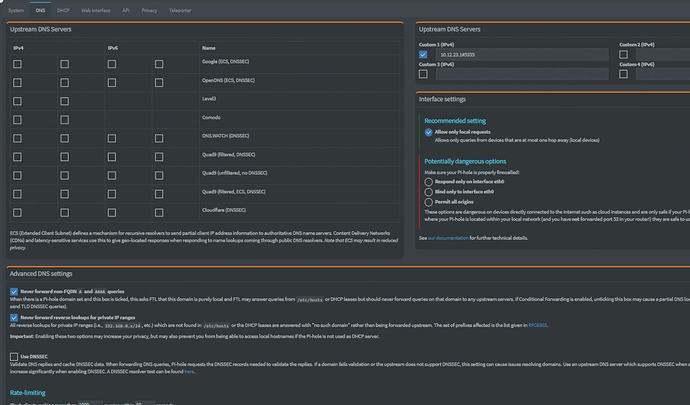Image resolution: width=690 pixels, height=405 pixels.
Task: Disable Never forward reverse lookups checkbox
Action: [x=15, y=317]
